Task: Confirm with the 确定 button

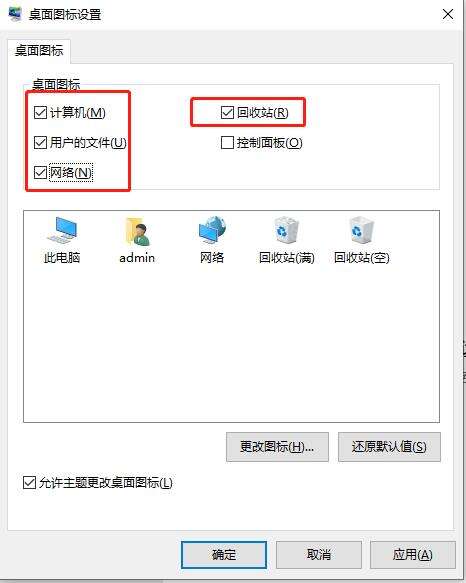Action: pyautogui.click(x=224, y=555)
